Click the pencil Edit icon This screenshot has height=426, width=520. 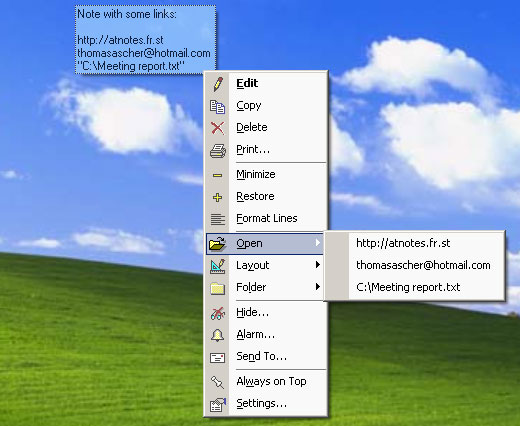pyautogui.click(x=218, y=84)
